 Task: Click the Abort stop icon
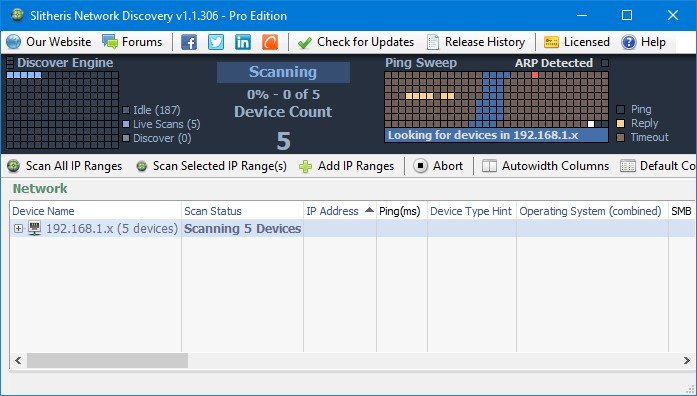[x=420, y=166]
